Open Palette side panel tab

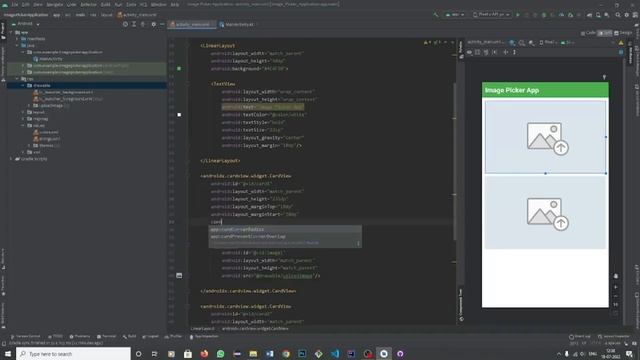pos(462,49)
